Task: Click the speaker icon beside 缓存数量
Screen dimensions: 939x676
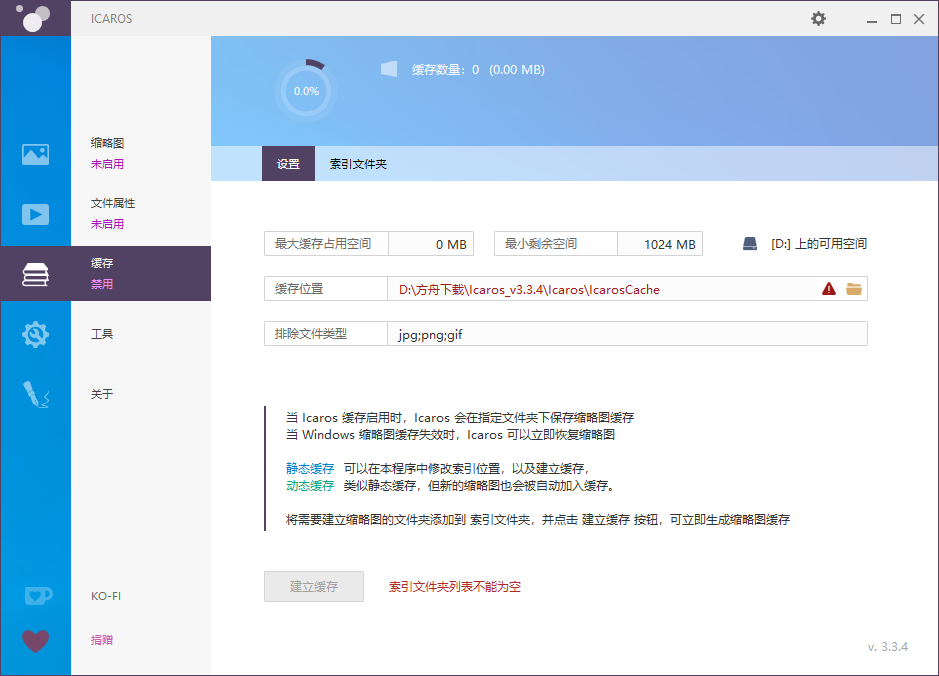Action: pyautogui.click(x=387, y=69)
